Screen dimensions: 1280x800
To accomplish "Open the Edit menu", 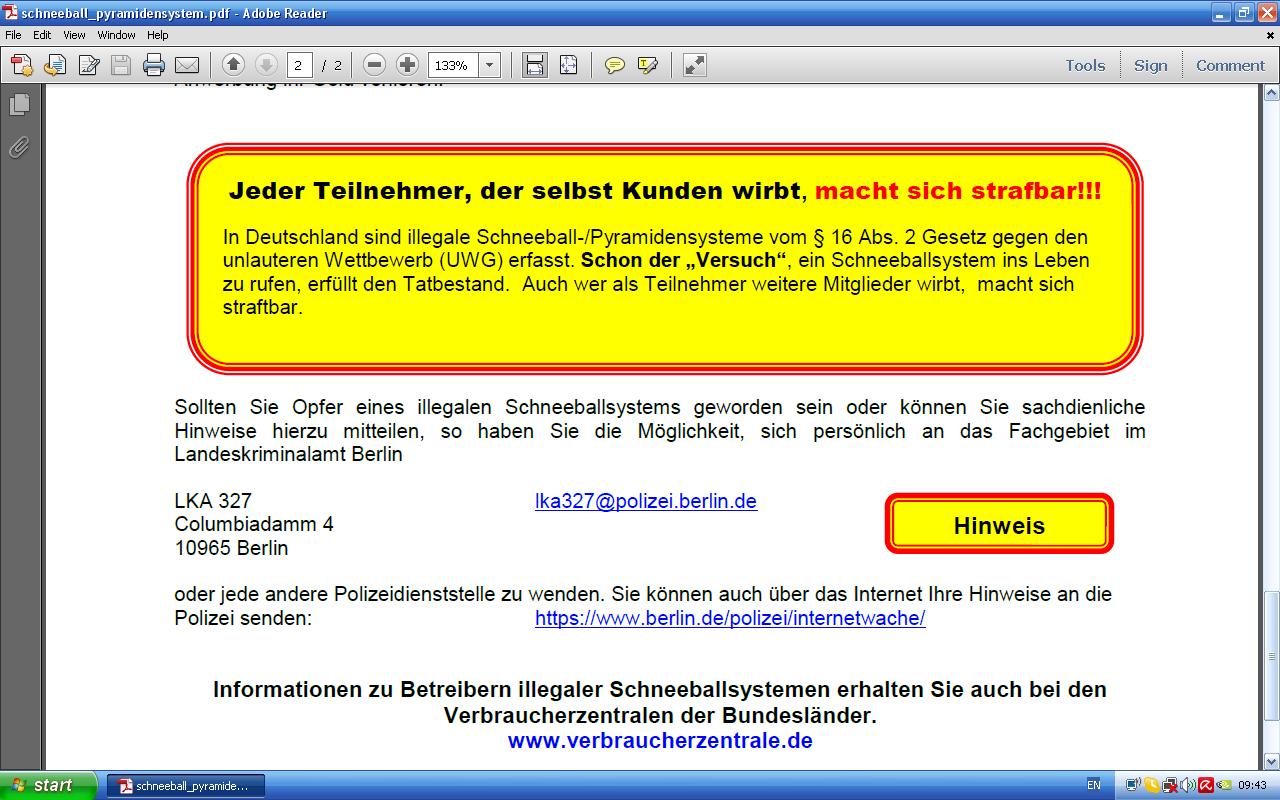I will pyautogui.click(x=42, y=35).
